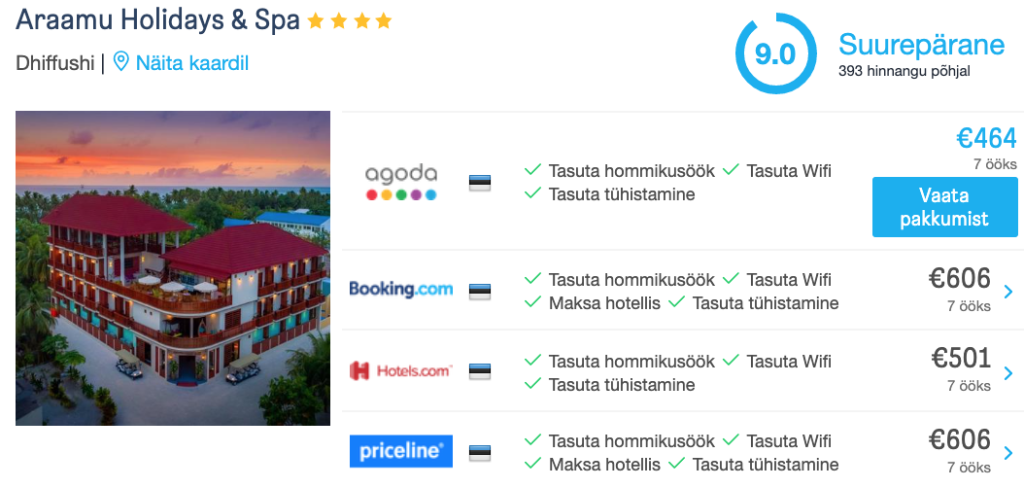The image size is (1024, 488).
Task: Expand the Priceline offer arrow
Action: 1008,453
